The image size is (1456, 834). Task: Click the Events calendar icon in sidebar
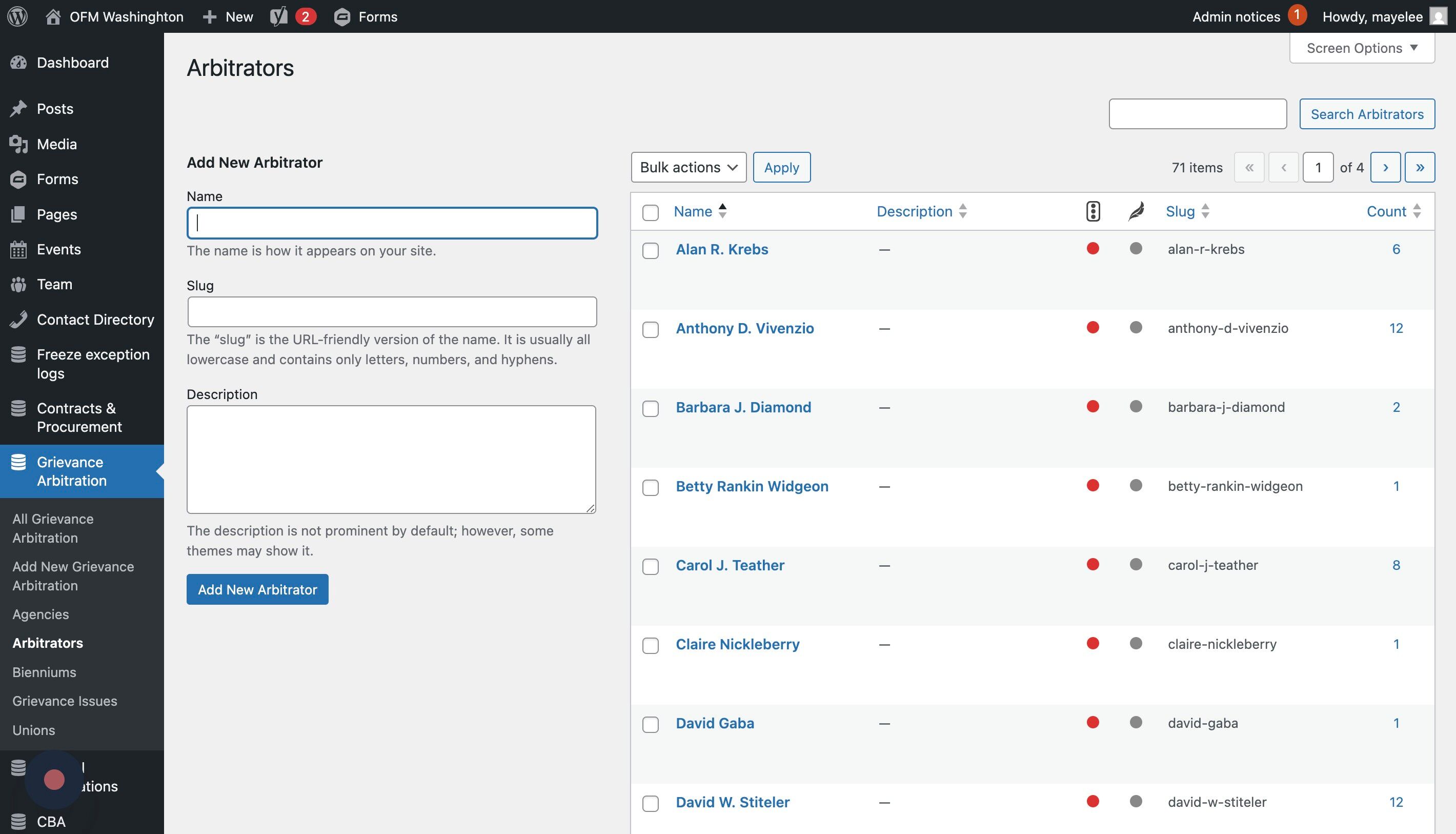pyautogui.click(x=18, y=249)
